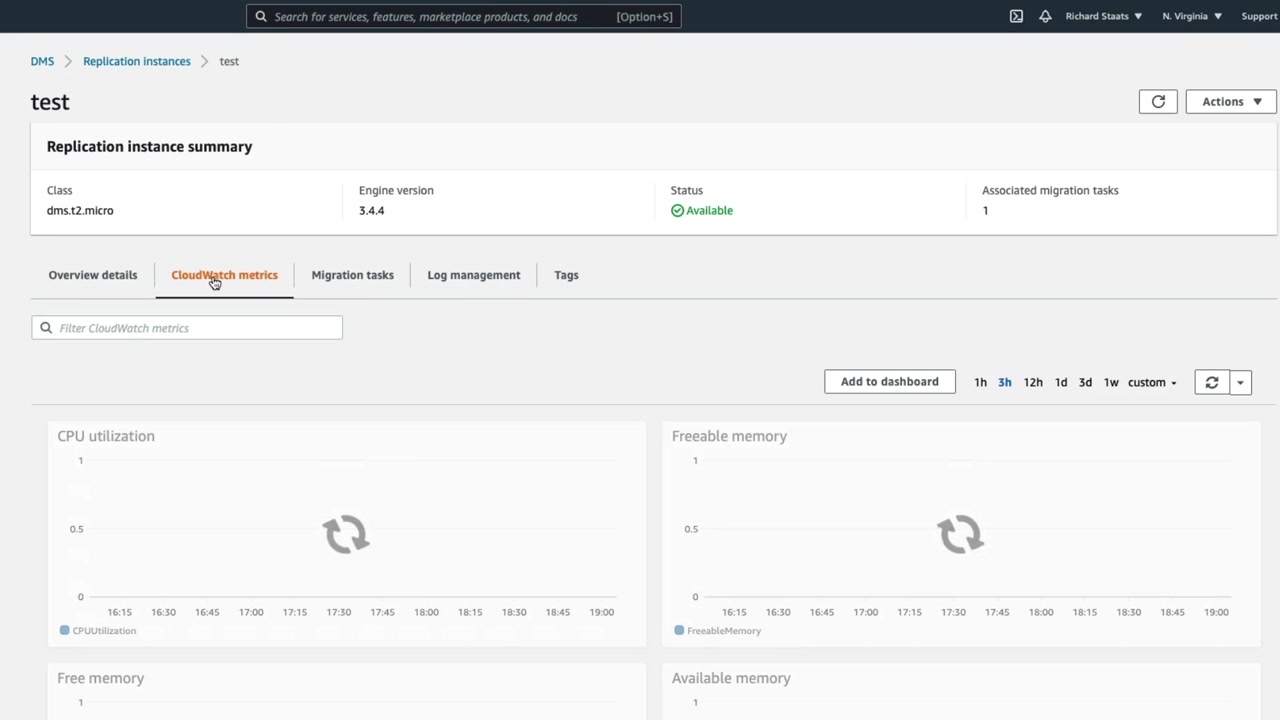Click the Add to dashboard button
Viewport: 1280px width, 720px height.
tap(890, 382)
